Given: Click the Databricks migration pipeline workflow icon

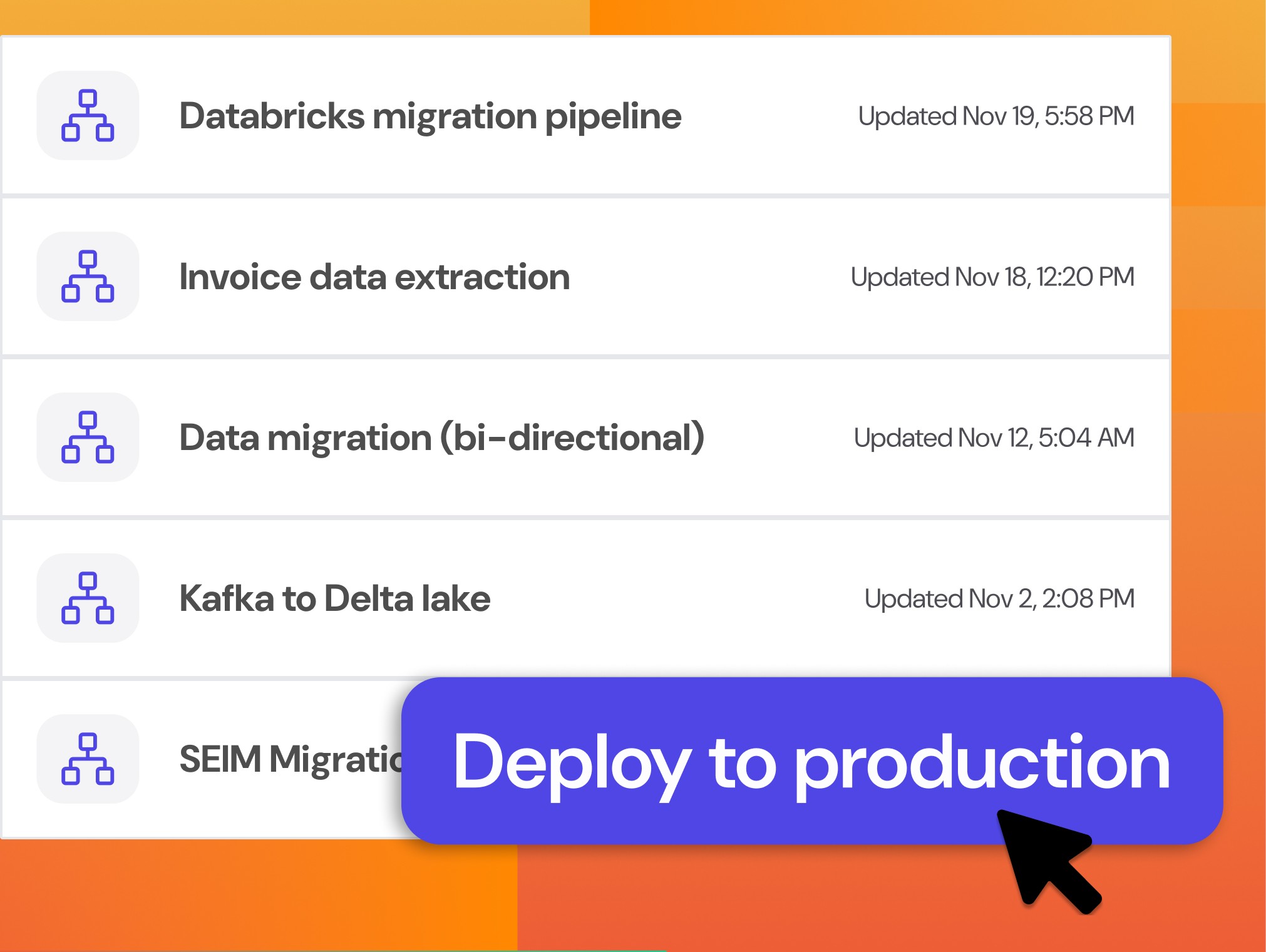Looking at the screenshot, I should [88, 116].
